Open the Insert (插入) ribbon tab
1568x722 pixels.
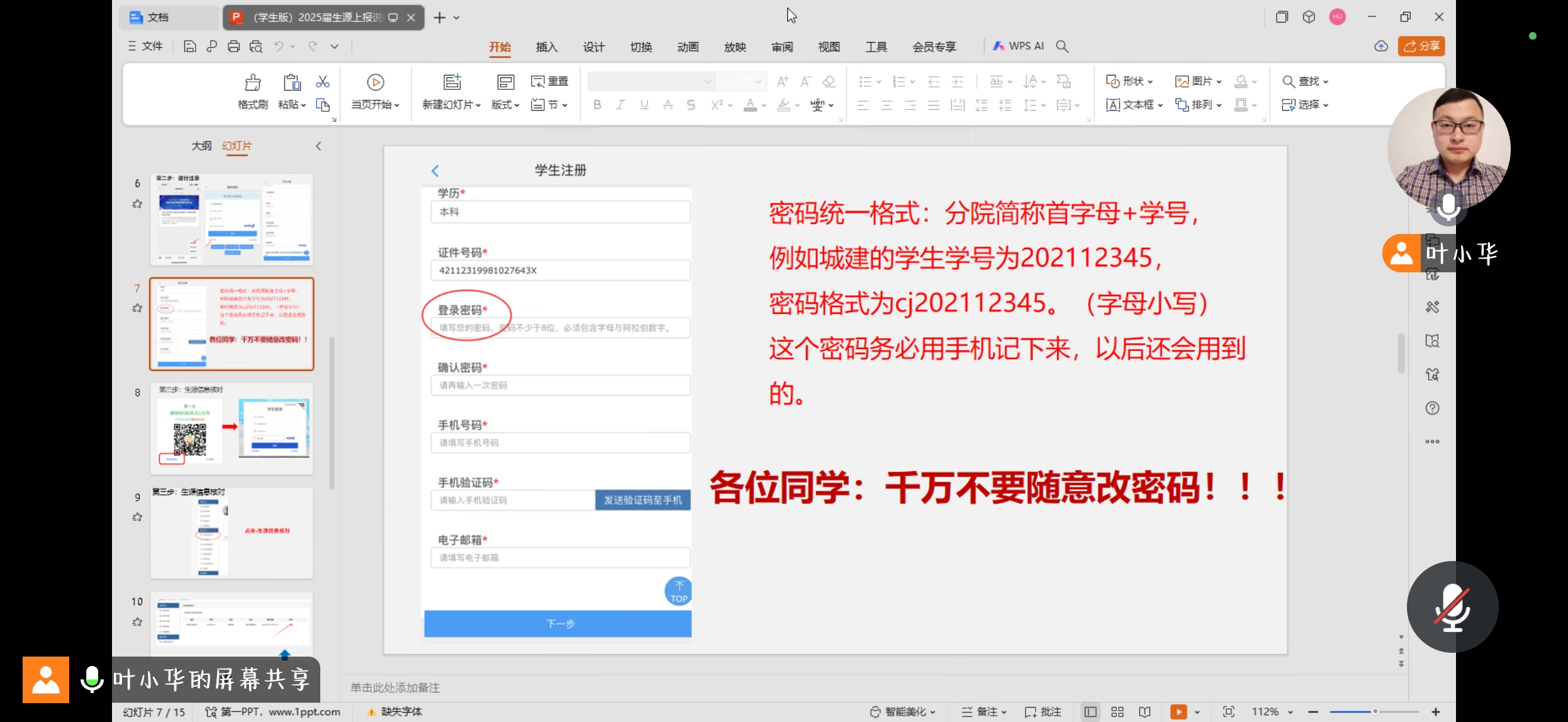pyautogui.click(x=546, y=47)
